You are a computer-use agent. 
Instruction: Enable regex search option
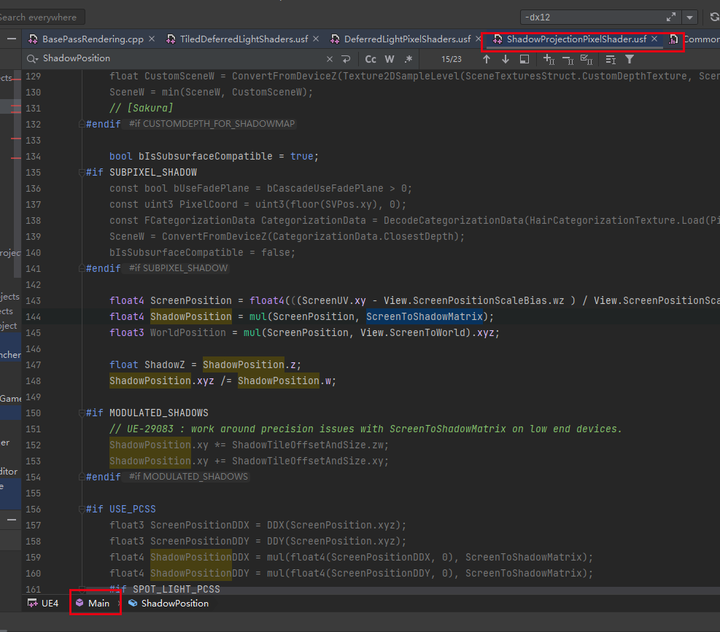click(x=408, y=60)
